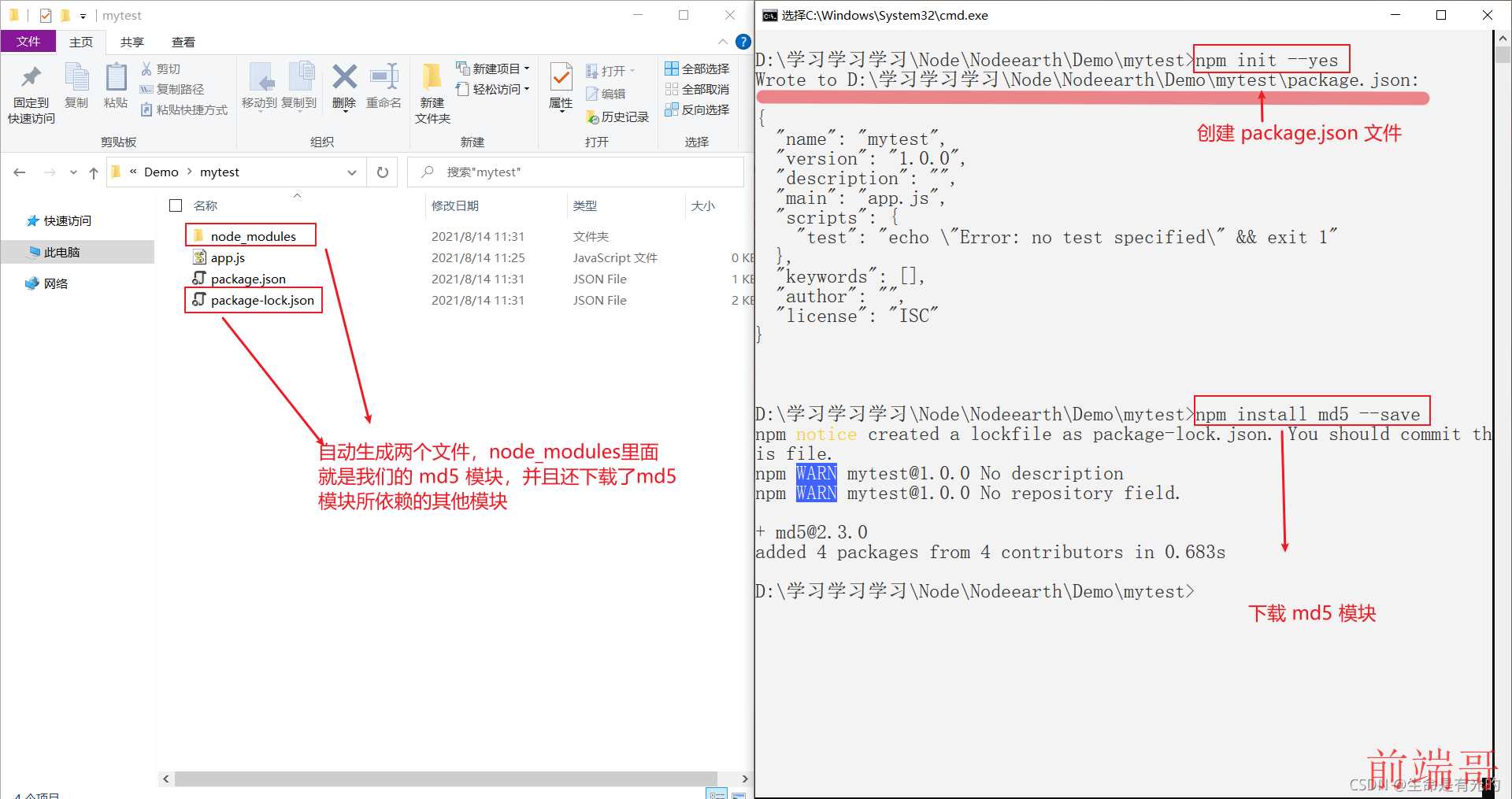The height and width of the screenshot is (799, 1512).
Task: Open History (历史记录)
Action: tap(617, 117)
